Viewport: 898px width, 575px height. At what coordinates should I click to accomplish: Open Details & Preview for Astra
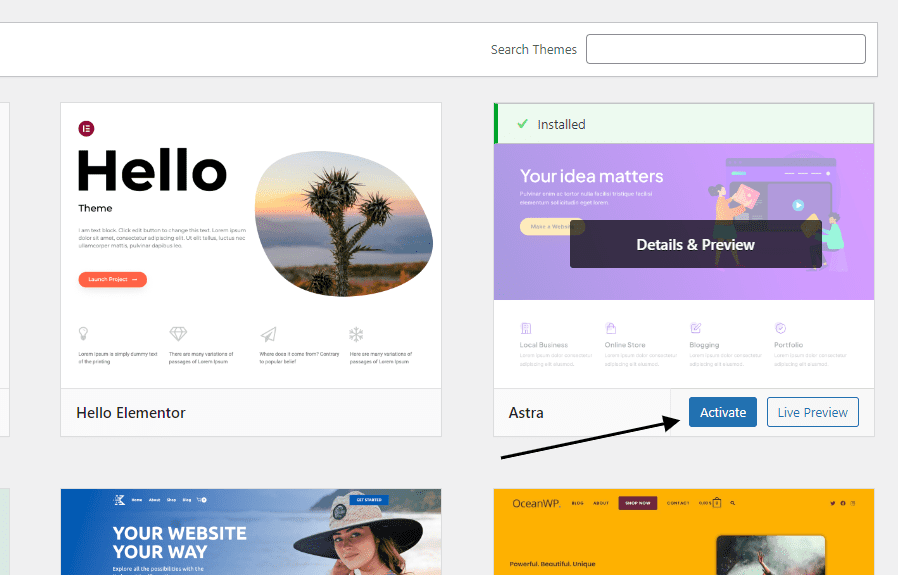(x=695, y=245)
